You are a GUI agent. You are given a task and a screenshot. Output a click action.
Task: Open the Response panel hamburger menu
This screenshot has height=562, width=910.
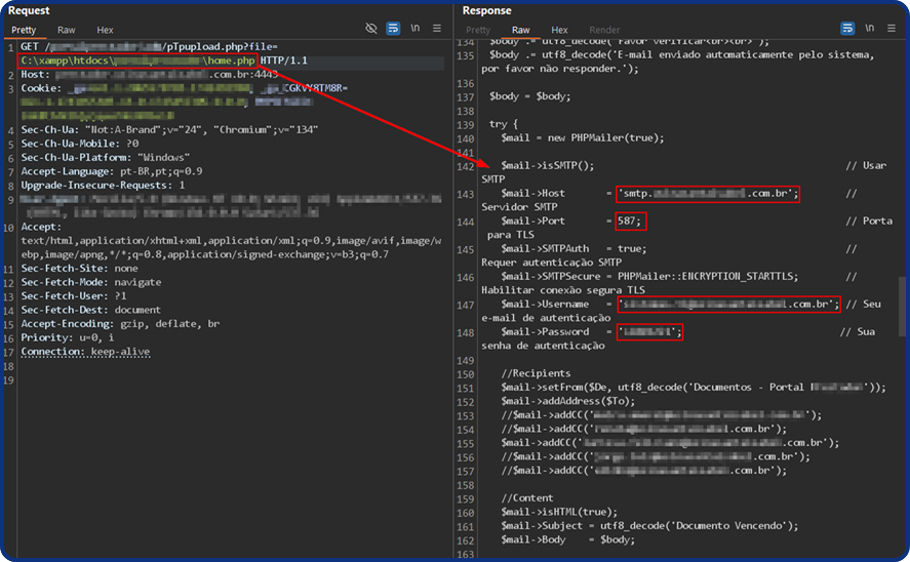pos(892,29)
